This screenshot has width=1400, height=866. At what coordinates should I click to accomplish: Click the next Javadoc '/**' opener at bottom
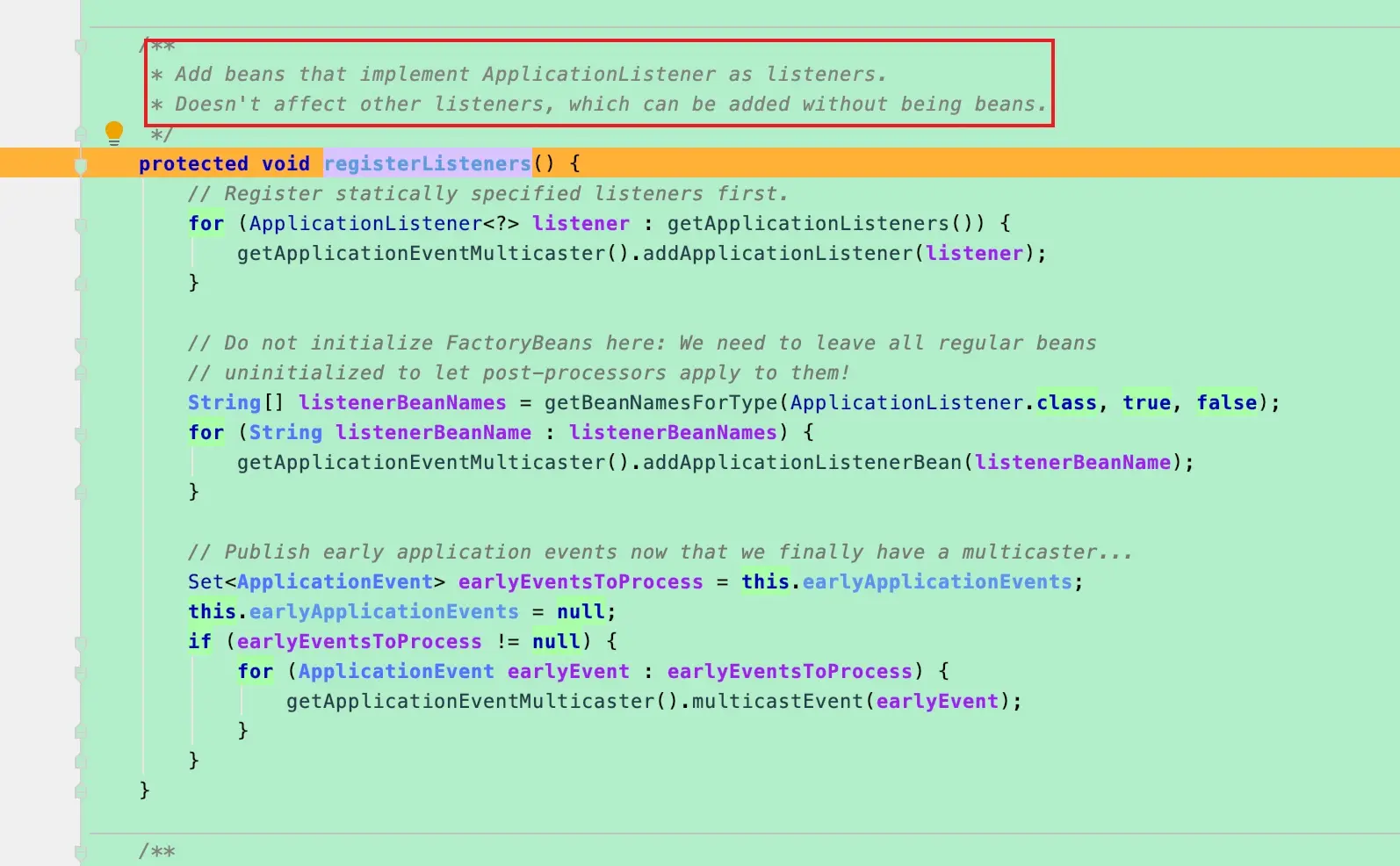pos(157,850)
